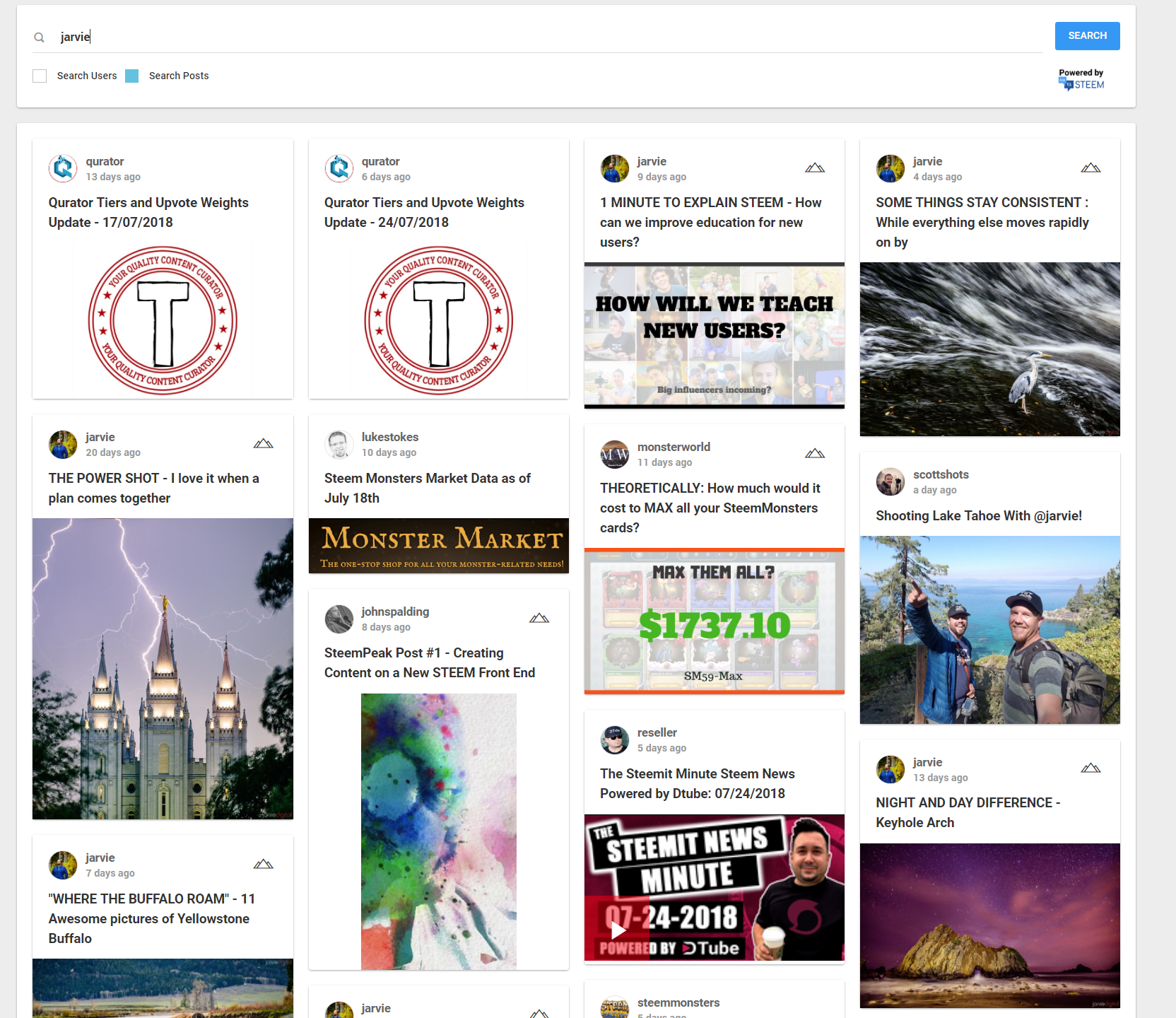Open the heron in river photo thumbnail
Viewport: 1176px width, 1018px height.
(989, 349)
